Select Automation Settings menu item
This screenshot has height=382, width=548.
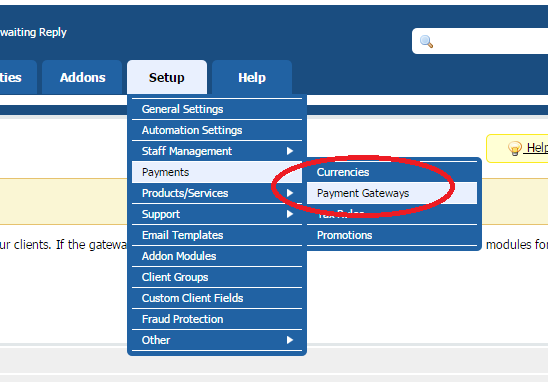217,130
